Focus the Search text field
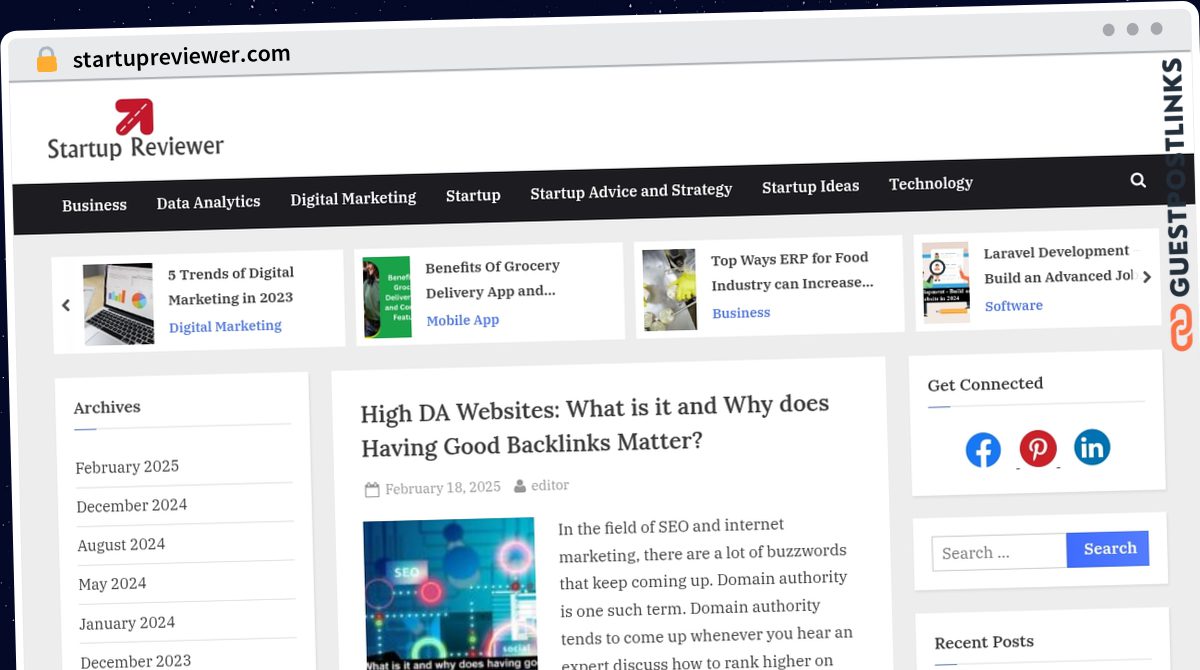 [x=999, y=552]
